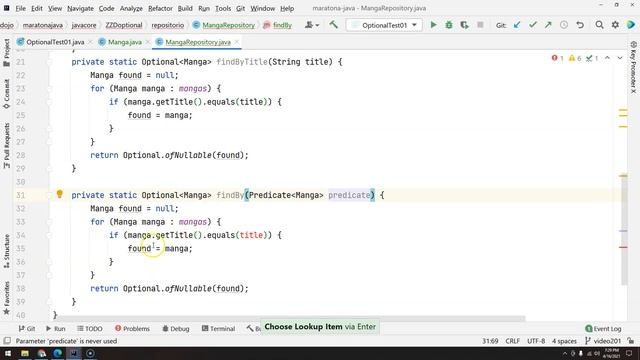Open the Event Log

[603, 328]
